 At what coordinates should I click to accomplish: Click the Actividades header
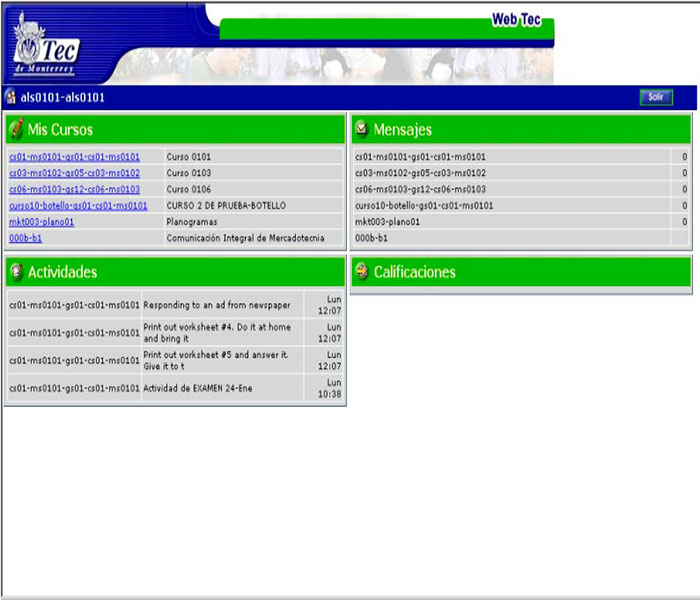(175, 272)
